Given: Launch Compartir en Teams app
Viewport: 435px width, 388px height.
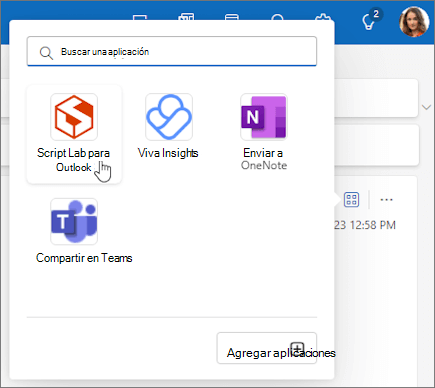Looking at the screenshot, I should (x=84, y=231).
